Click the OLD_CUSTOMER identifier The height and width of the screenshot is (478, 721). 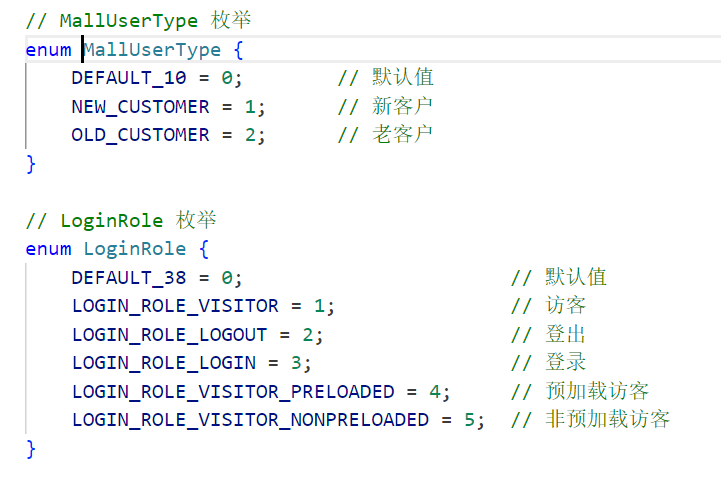[140, 135]
